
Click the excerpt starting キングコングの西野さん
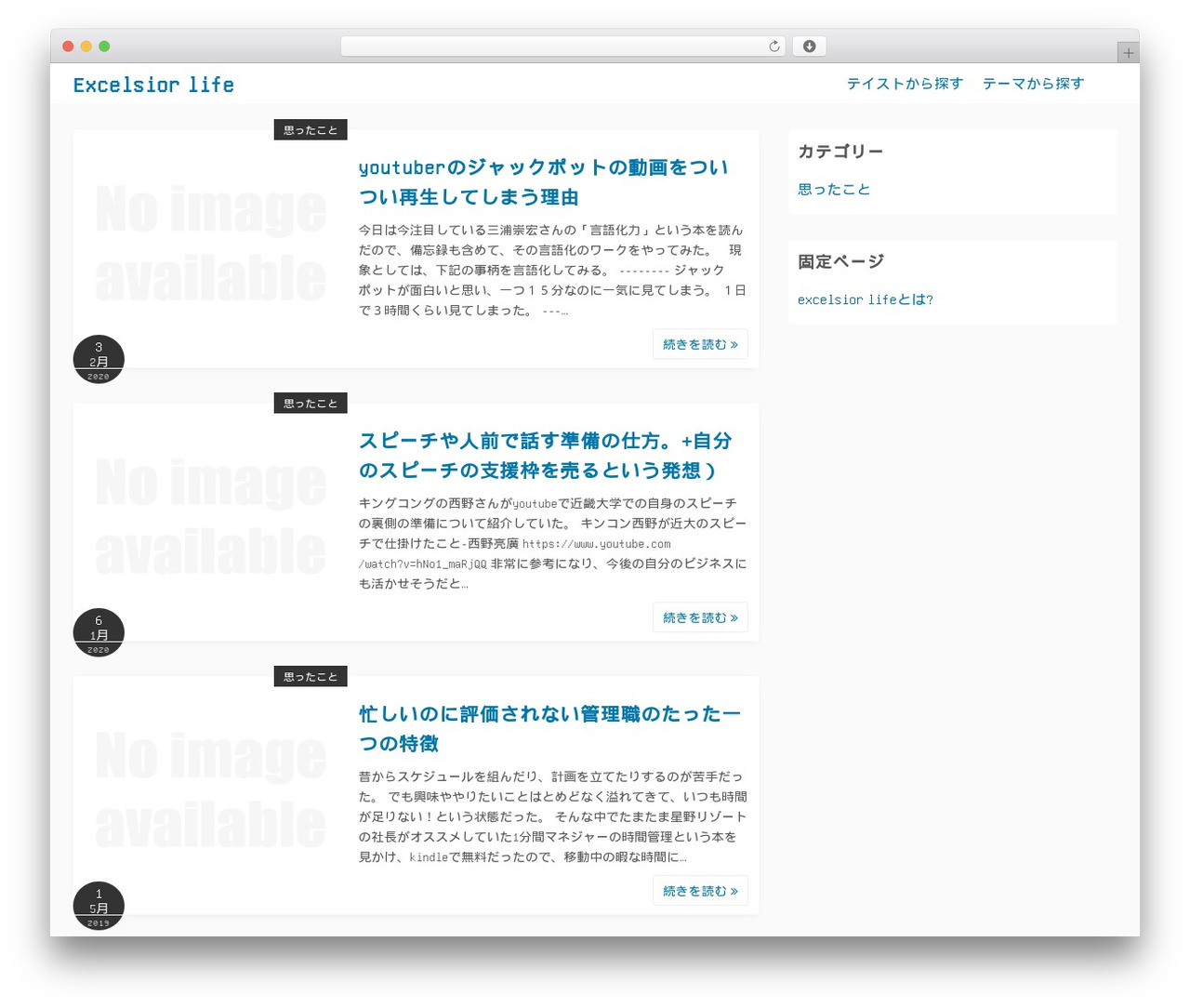(x=551, y=543)
